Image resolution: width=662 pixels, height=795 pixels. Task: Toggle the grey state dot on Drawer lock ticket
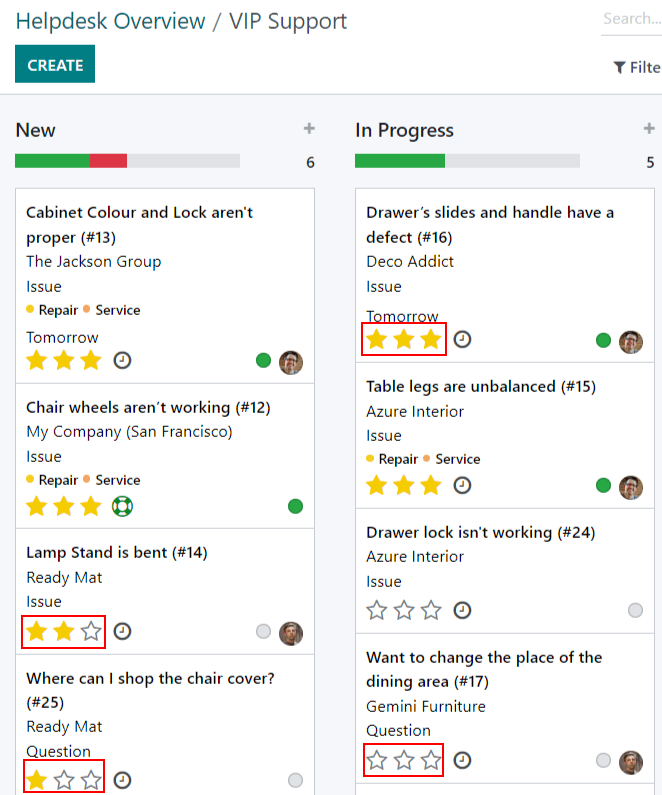[635, 610]
